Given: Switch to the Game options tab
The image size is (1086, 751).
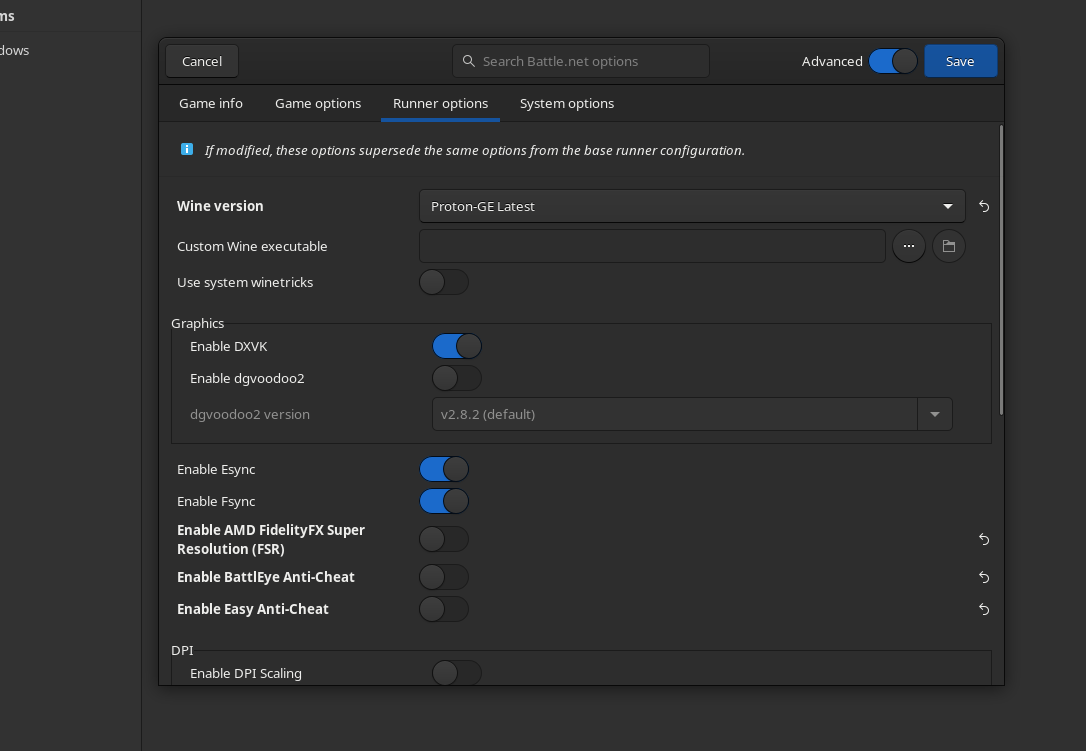Looking at the screenshot, I should point(318,103).
